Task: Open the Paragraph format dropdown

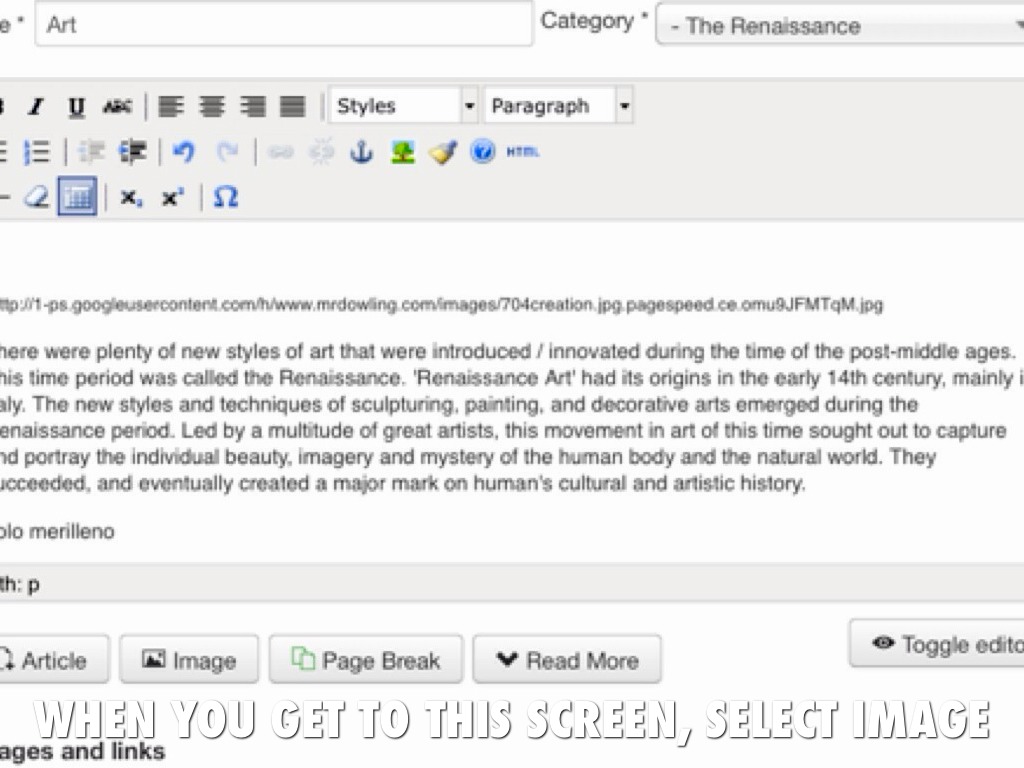Action: coord(559,106)
